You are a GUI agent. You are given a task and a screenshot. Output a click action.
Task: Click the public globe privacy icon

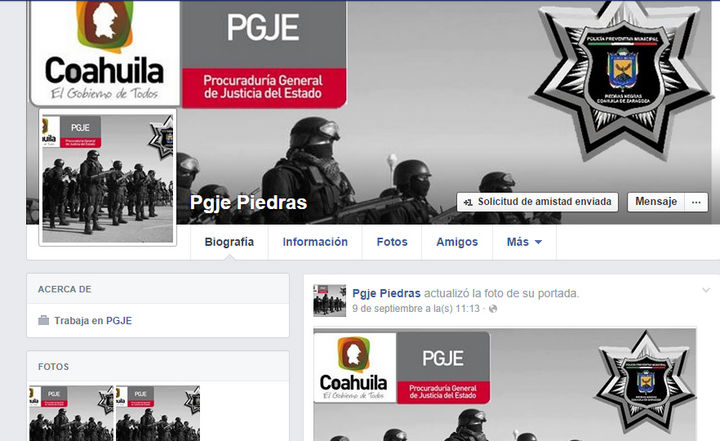pyautogui.click(x=493, y=309)
